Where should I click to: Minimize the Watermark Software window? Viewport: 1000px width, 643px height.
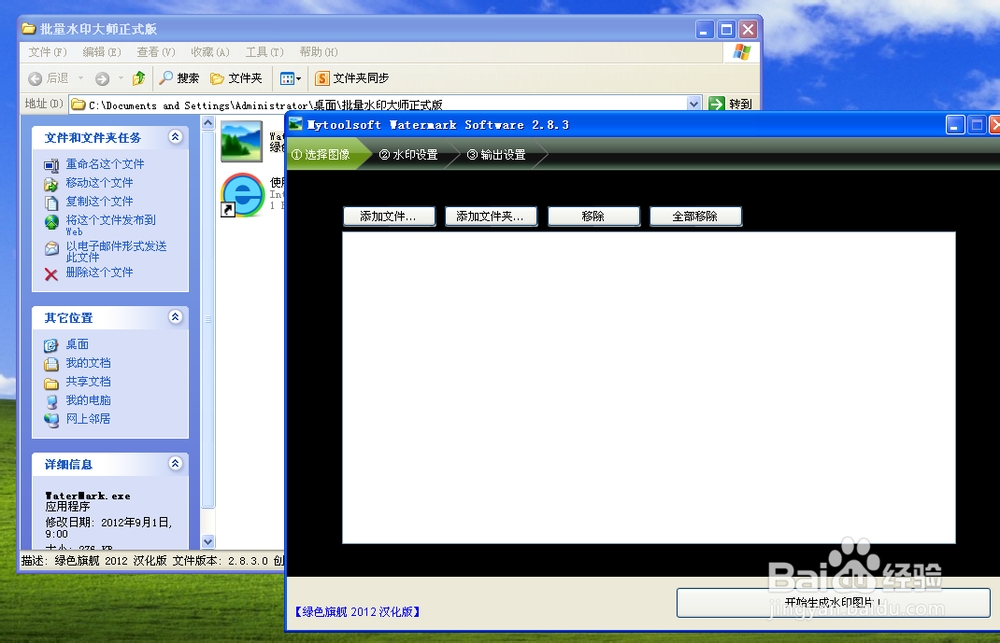click(x=955, y=124)
